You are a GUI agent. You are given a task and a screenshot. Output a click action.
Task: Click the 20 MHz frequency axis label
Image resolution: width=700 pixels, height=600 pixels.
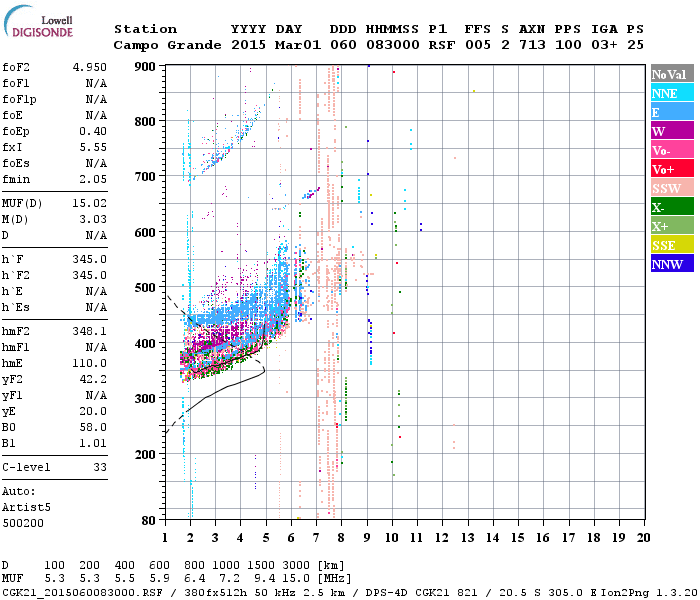pos(643,538)
